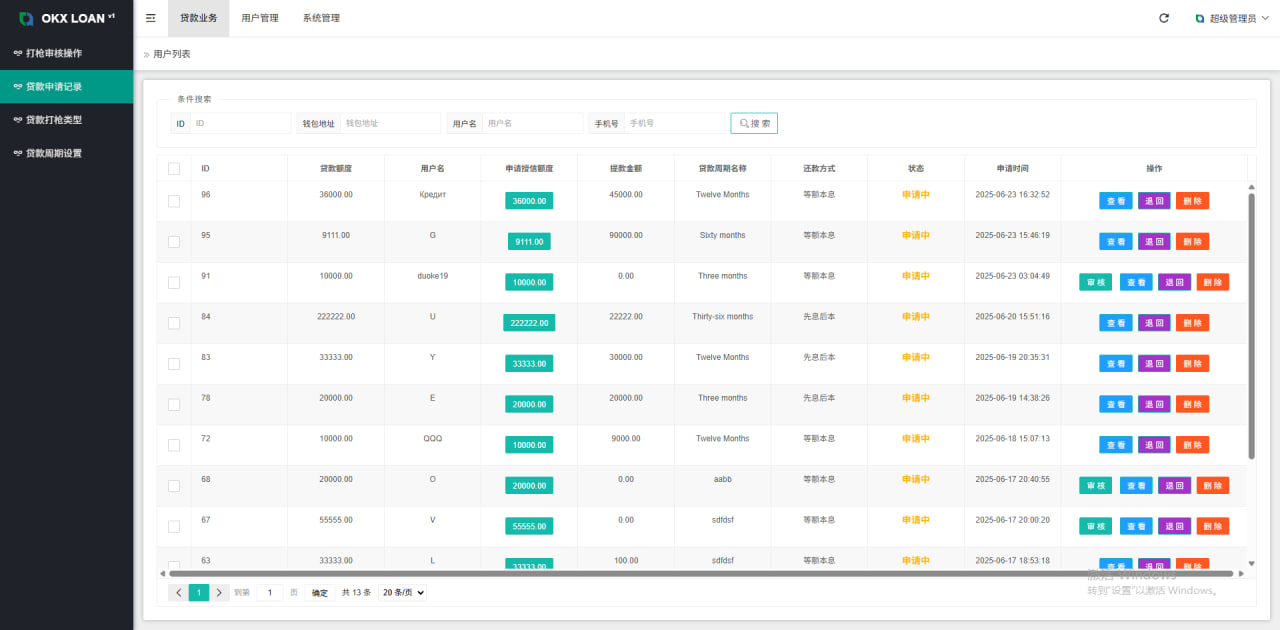Click 确定 to confirm the page jump

(319, 592)
